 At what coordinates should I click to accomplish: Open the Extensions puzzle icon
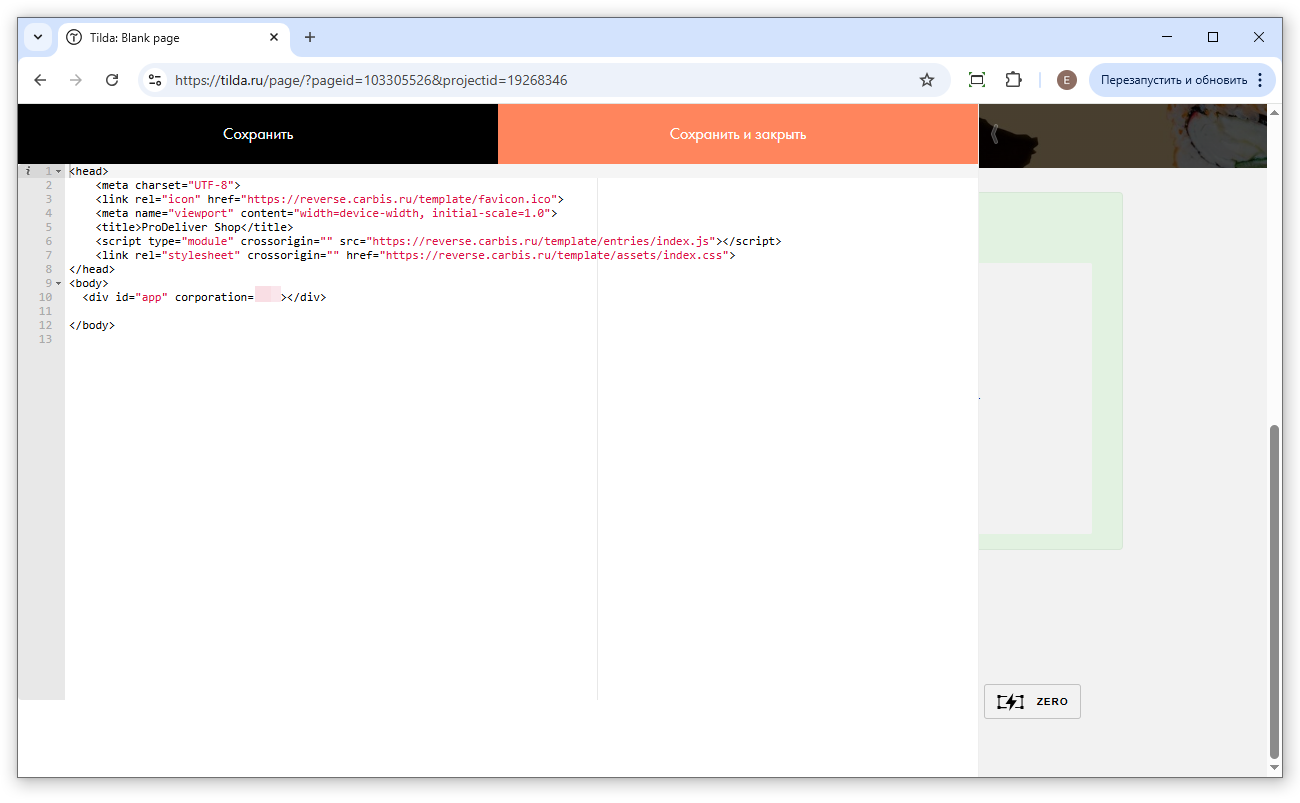coord(1014,80)
